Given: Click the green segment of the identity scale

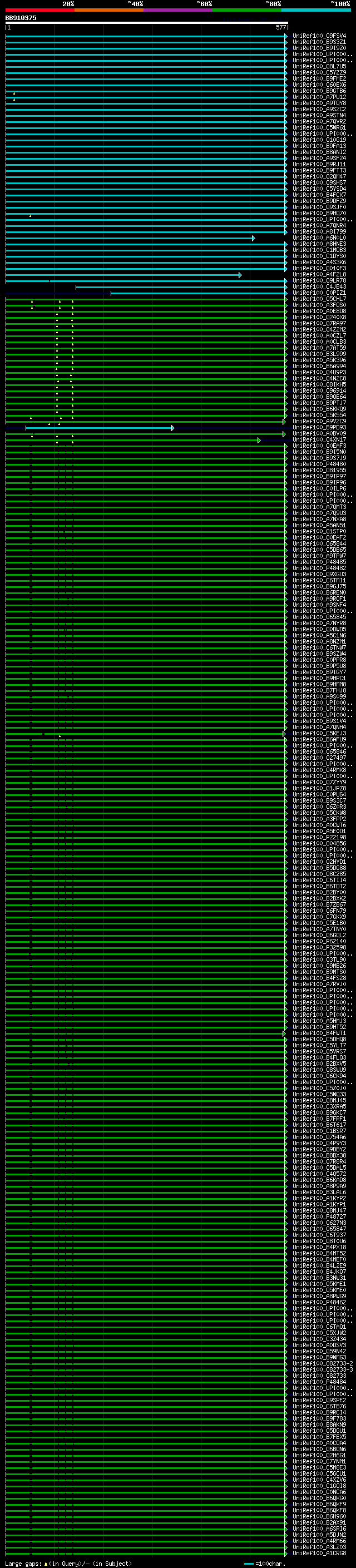Looking at the screenshot, I should point(247,11).
